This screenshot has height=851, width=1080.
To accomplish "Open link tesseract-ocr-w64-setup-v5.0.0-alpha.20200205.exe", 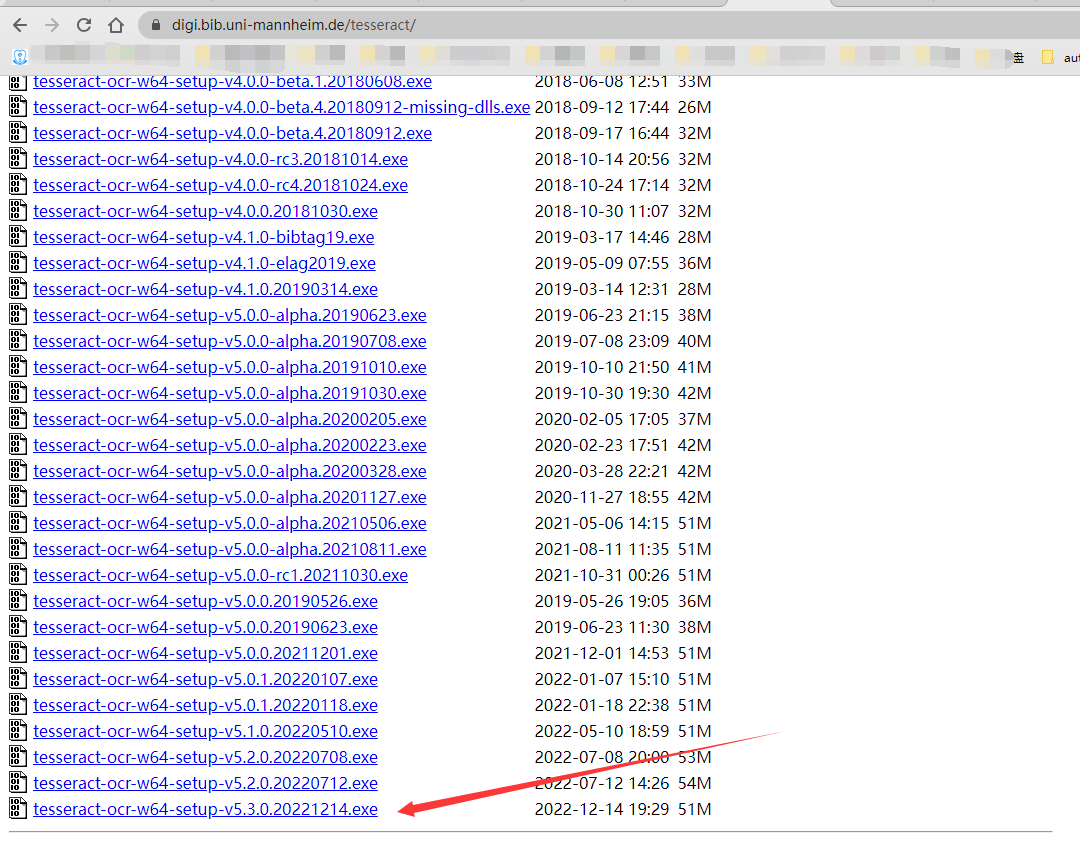I will [230, 419].
